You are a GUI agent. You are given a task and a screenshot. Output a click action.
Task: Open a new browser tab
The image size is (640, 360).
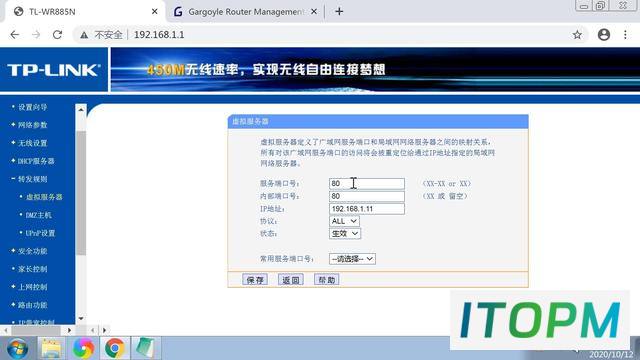click(x=339, y=11)
